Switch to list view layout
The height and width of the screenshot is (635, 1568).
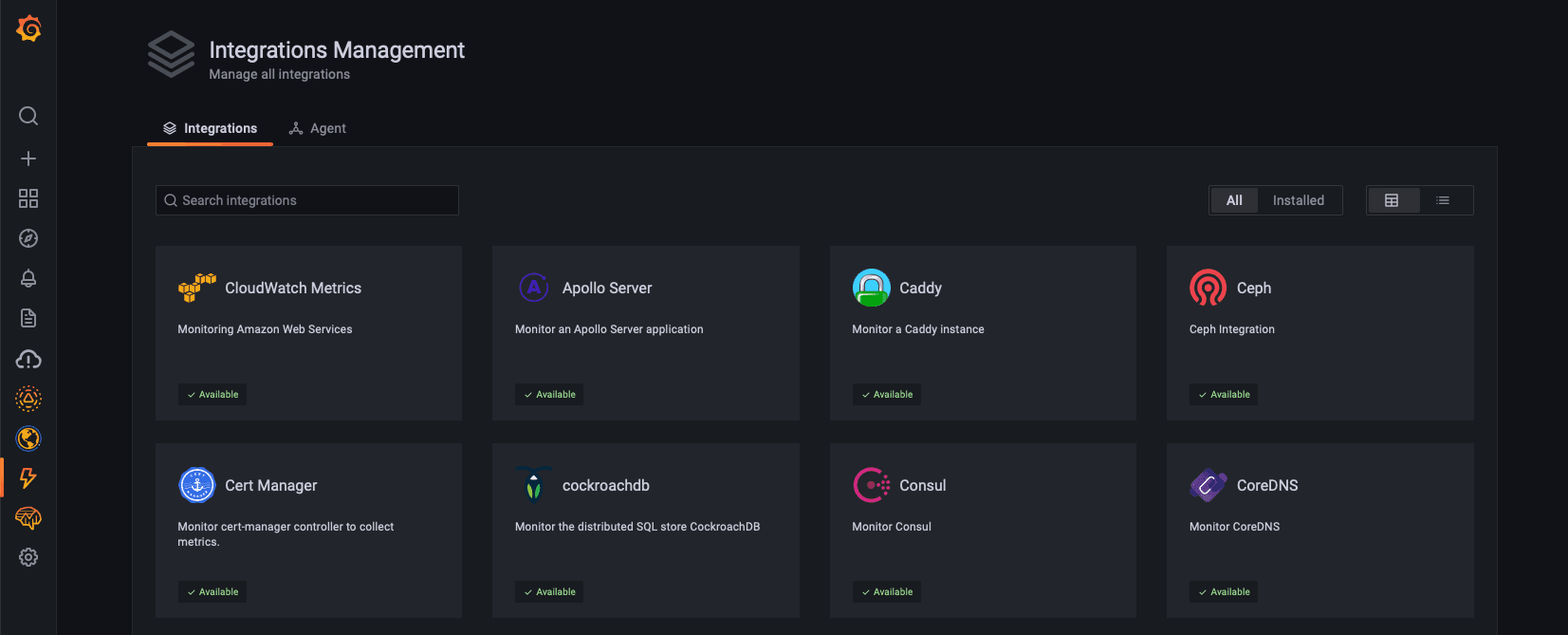(x=1443, y=200)
